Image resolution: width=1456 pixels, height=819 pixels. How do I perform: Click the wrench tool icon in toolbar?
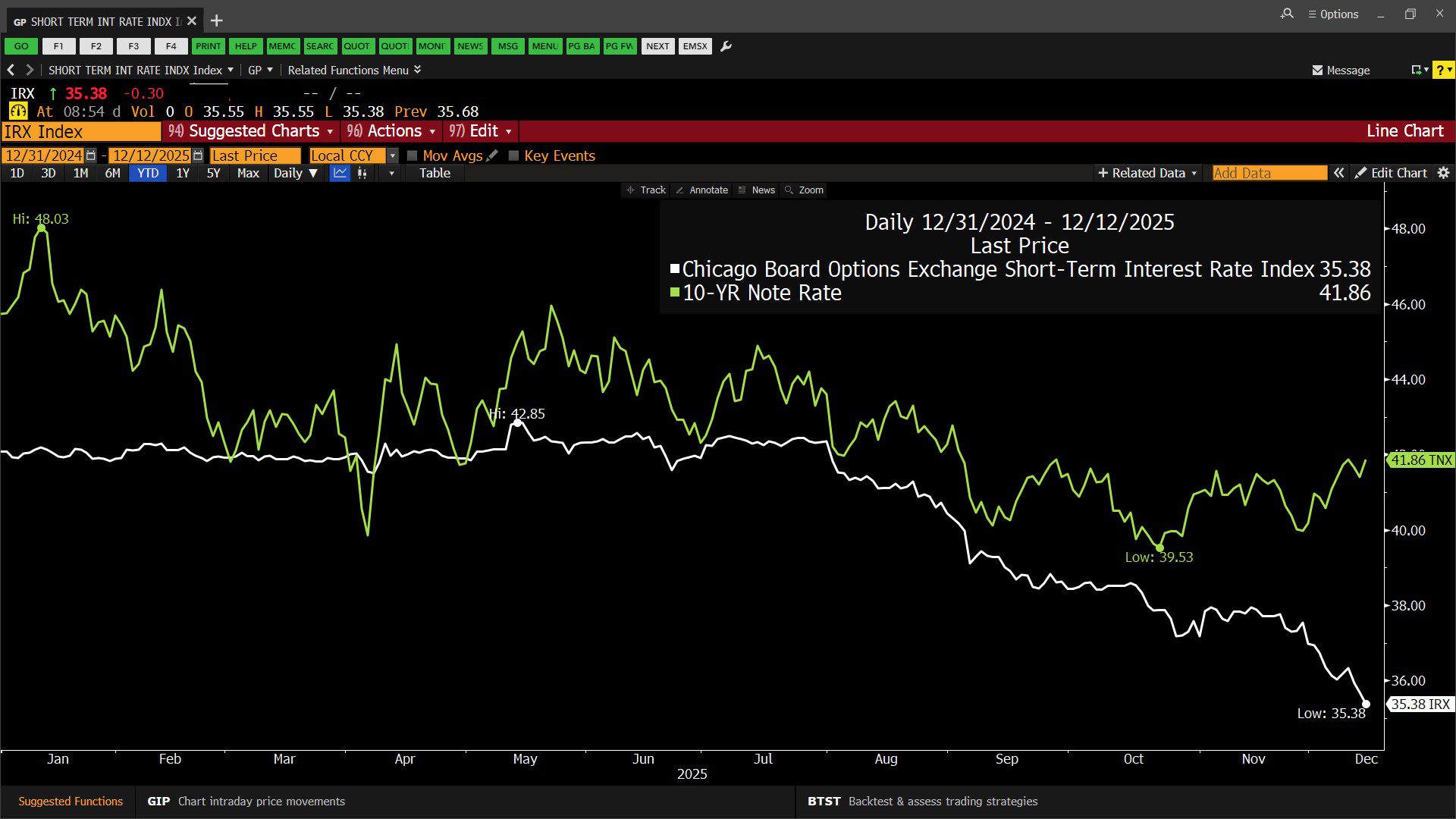point(726,46)
